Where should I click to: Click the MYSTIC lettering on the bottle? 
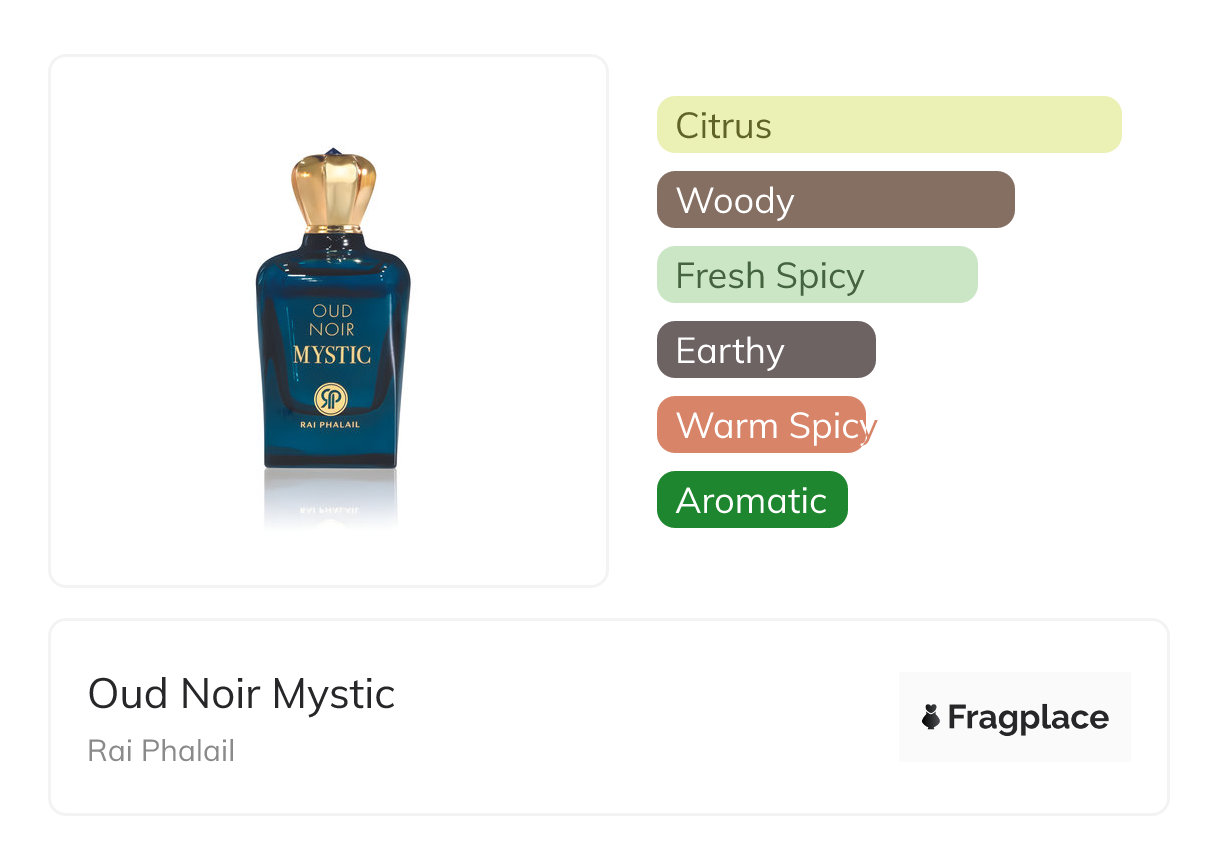332,354
